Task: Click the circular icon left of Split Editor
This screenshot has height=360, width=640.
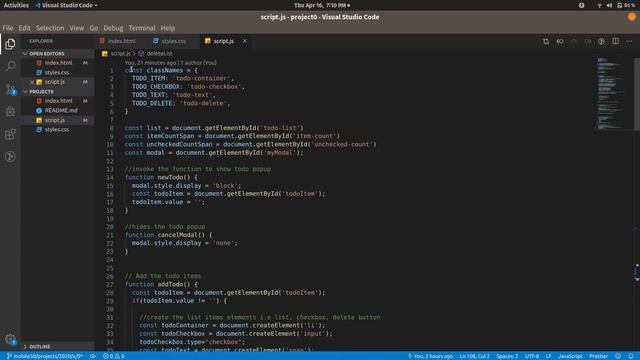Action: pos(602,41)
